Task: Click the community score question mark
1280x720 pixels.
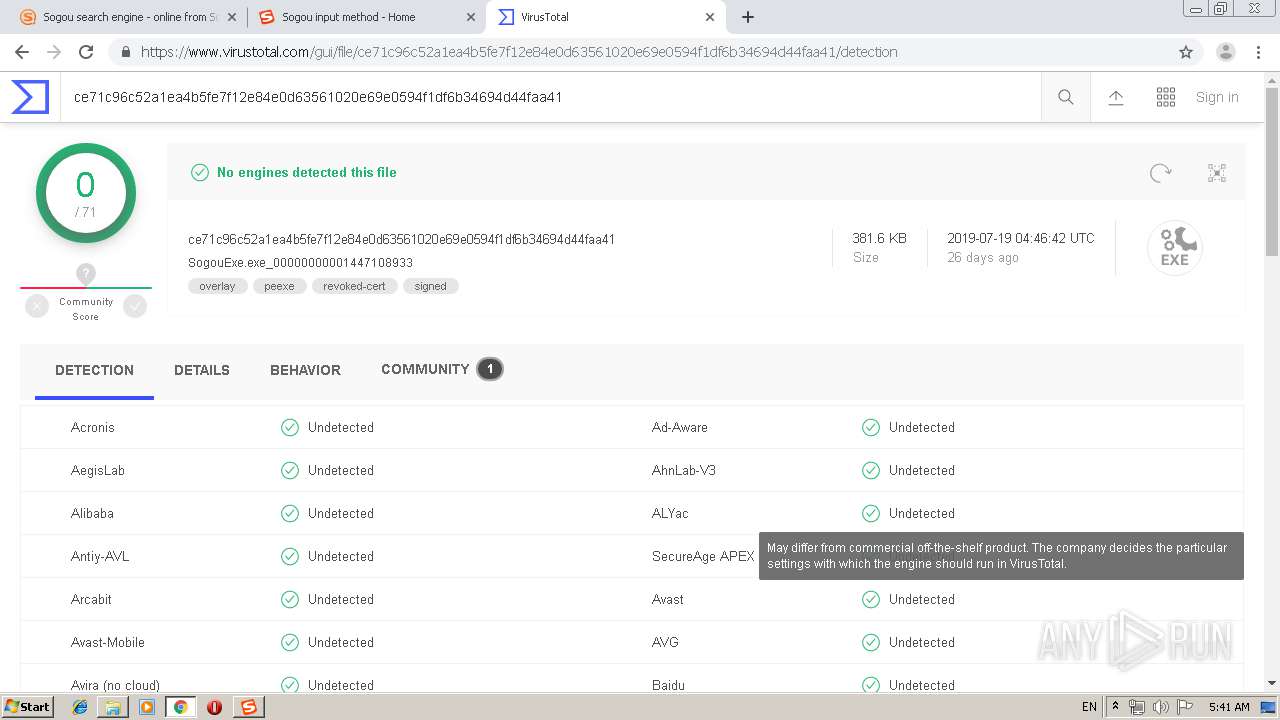Action: (x=86, y=273)
